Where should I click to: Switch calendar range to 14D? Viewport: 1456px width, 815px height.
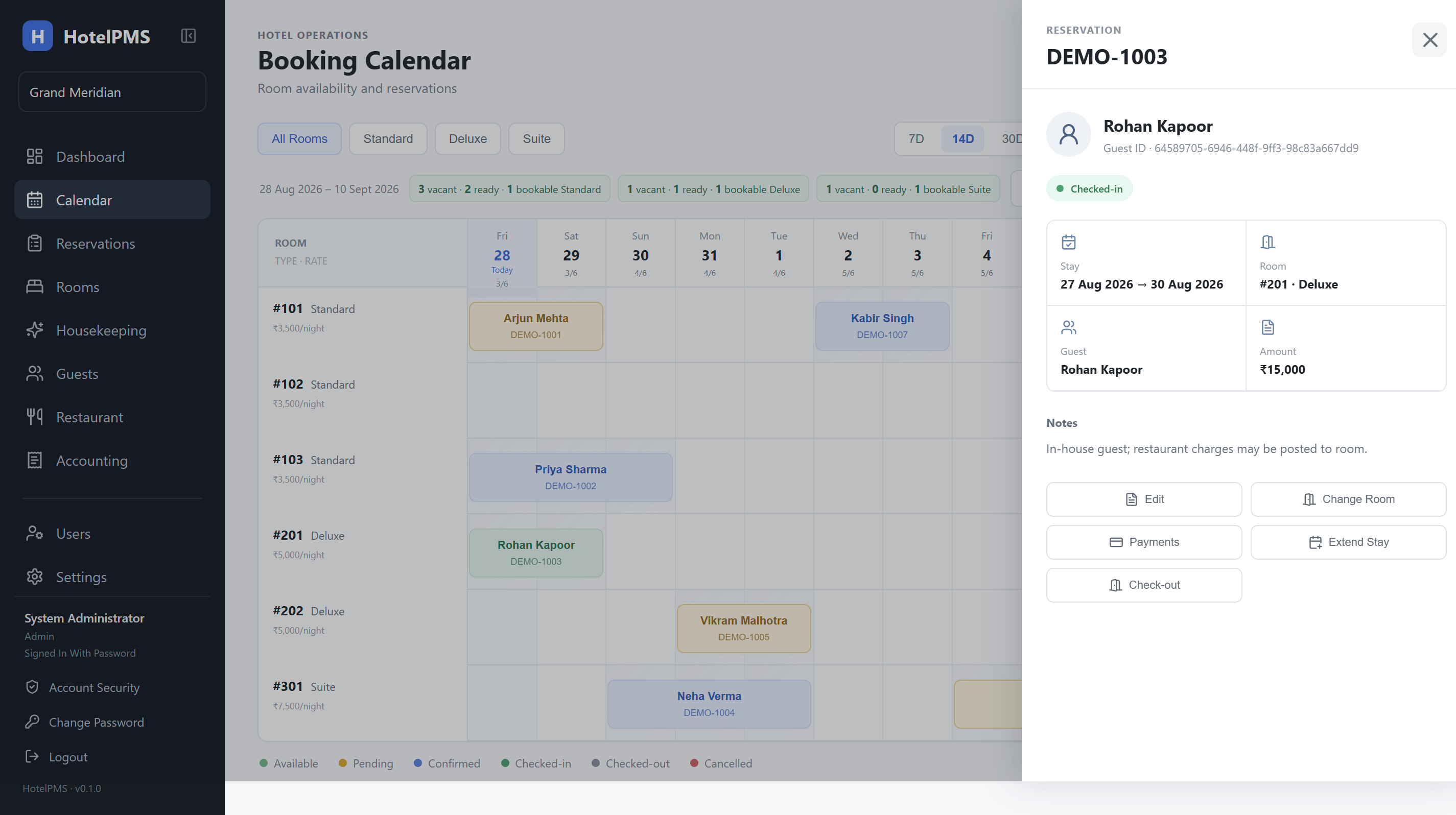[962, 139]
